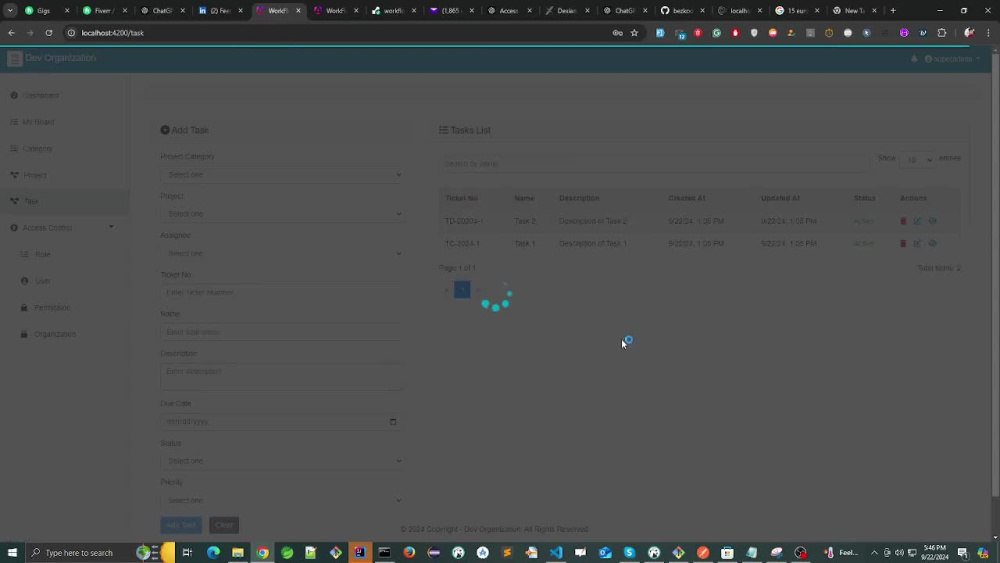Open the Due Date calendar picker icon

click(x=393, y=422)
